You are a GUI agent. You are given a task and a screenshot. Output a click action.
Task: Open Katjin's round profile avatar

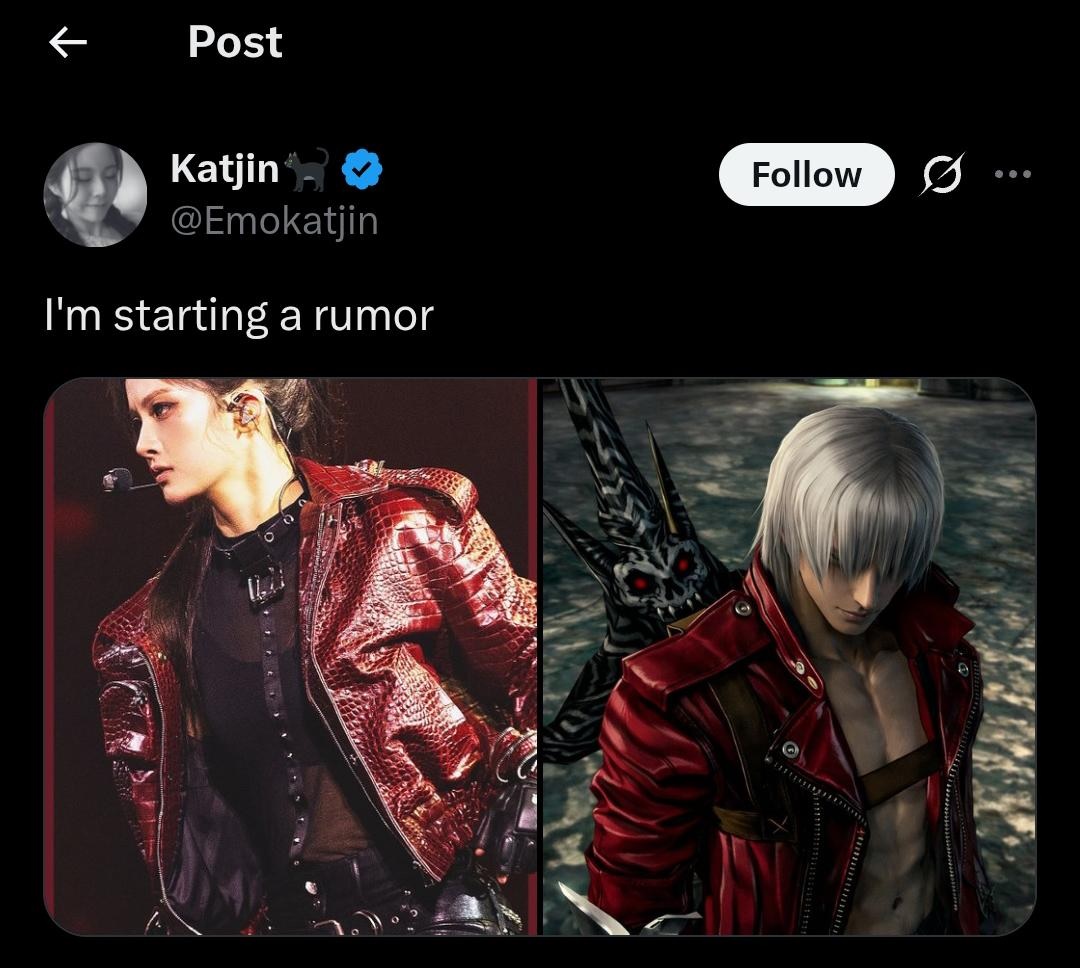point(95,194)
